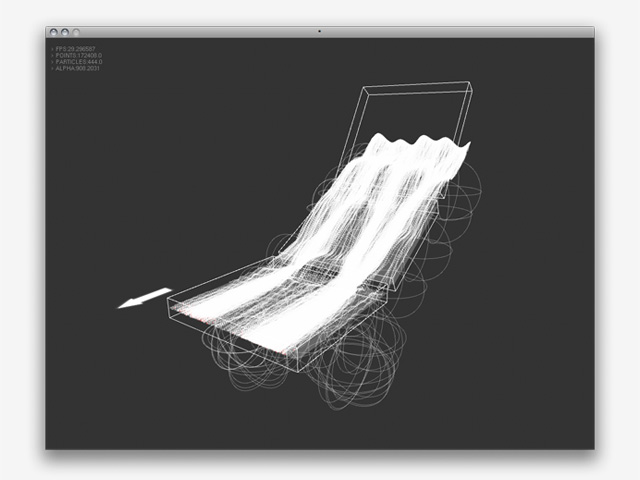Click the white direction arrow in the viewport
The width and height of the screenshot is (640, 480).
(x=144, y=298)
